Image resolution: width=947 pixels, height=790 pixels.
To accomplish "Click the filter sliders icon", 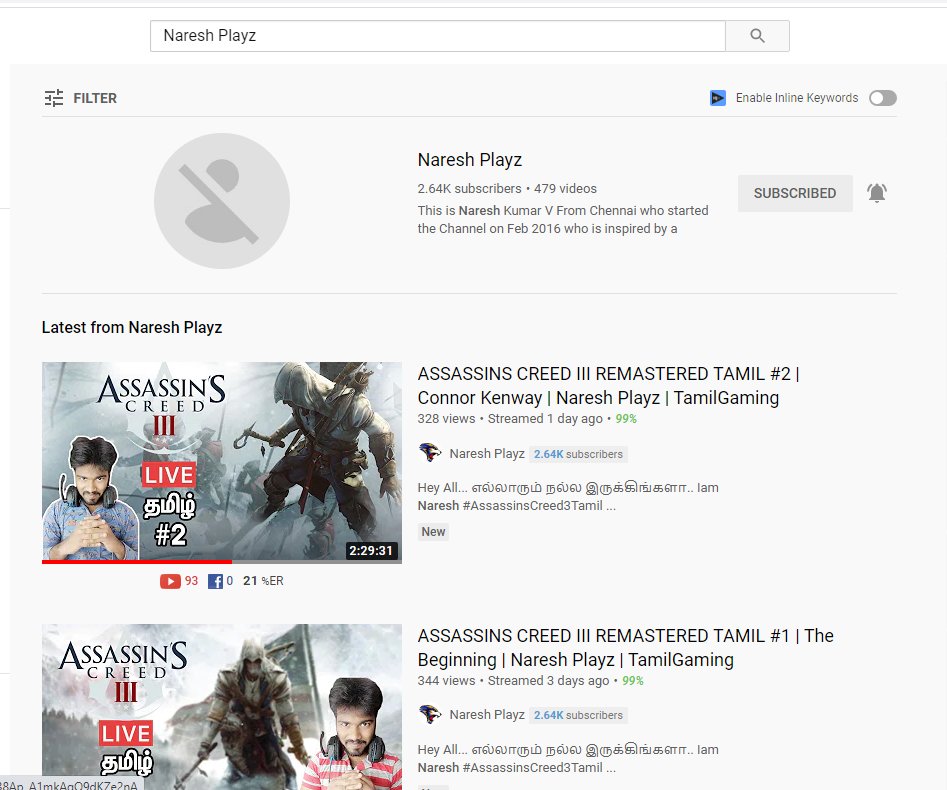I will tap(54, 98).
